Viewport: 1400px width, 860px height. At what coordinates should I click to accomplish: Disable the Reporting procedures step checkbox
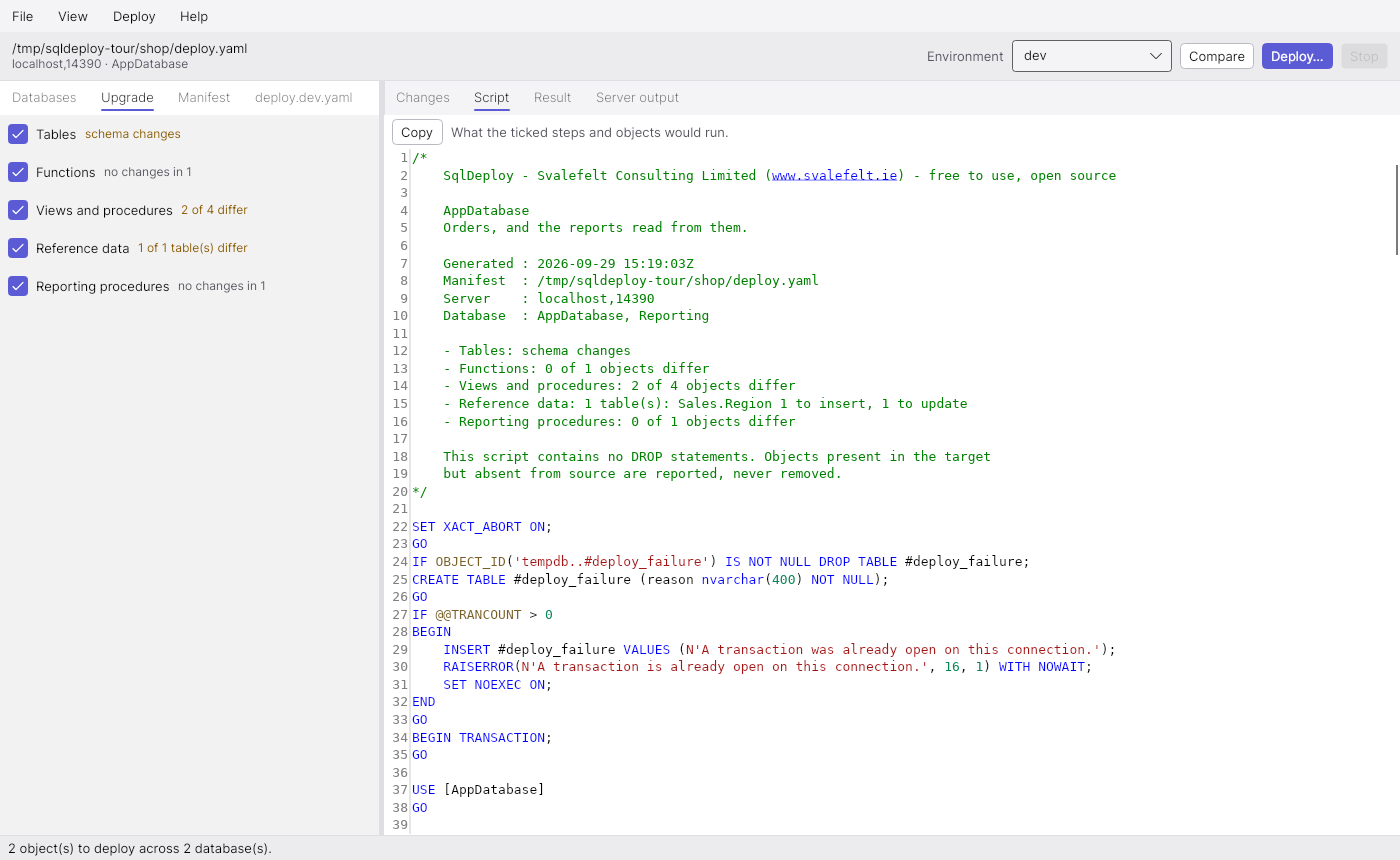click(x=18, y=286)
